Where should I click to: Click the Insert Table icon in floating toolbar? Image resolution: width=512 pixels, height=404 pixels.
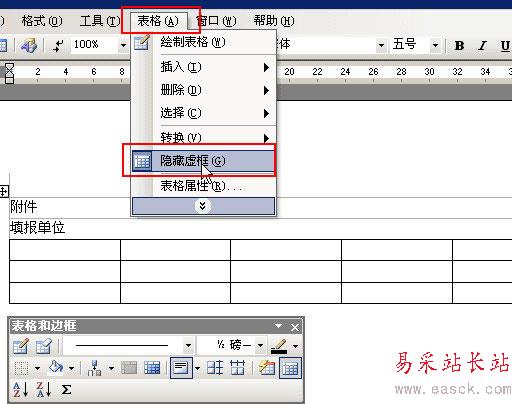(95, 368)
